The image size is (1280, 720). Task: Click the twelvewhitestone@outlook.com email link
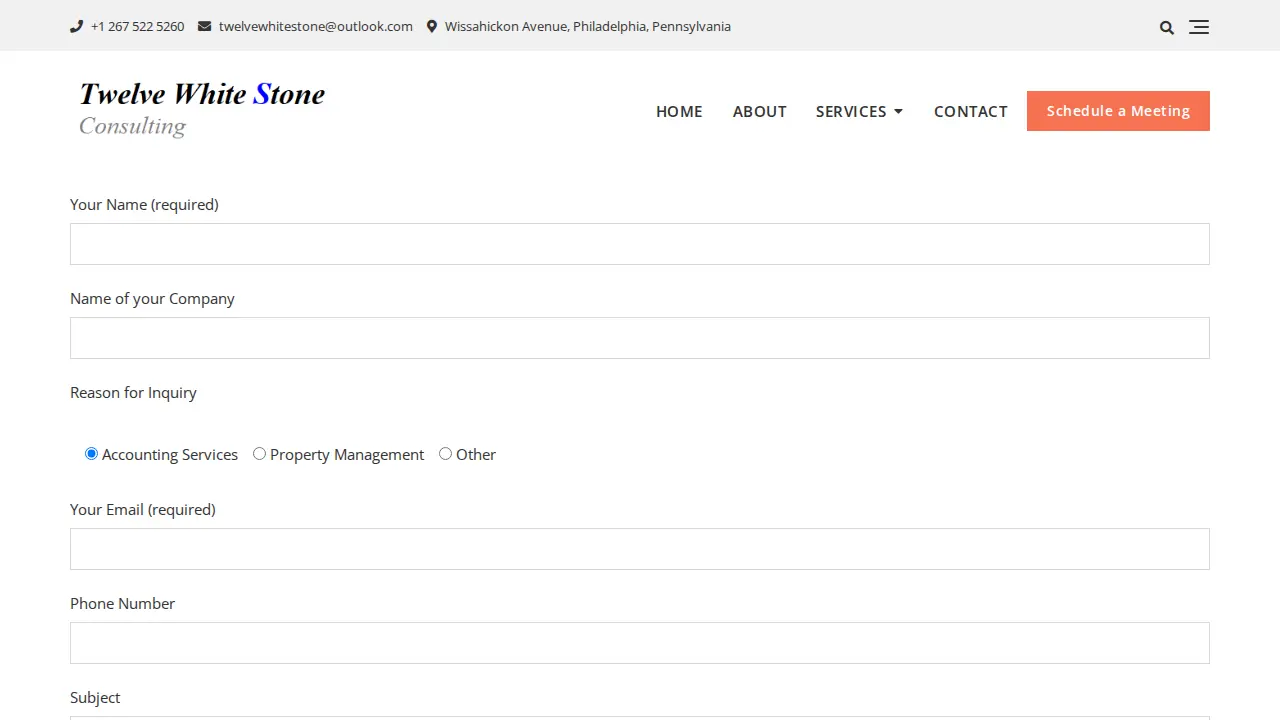pos(316,27)
